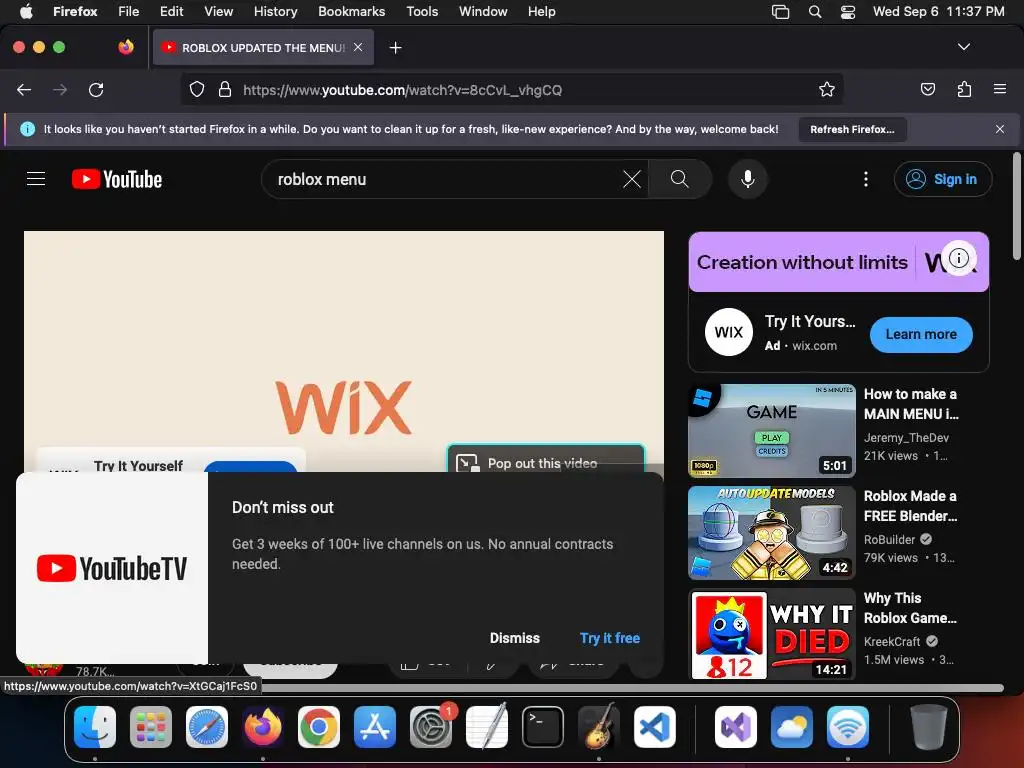Image resolution: width=1024 pixels, height=768 pixels.
Task: Open the File menu
Action: pyautogui.click(x=128, y=11)
